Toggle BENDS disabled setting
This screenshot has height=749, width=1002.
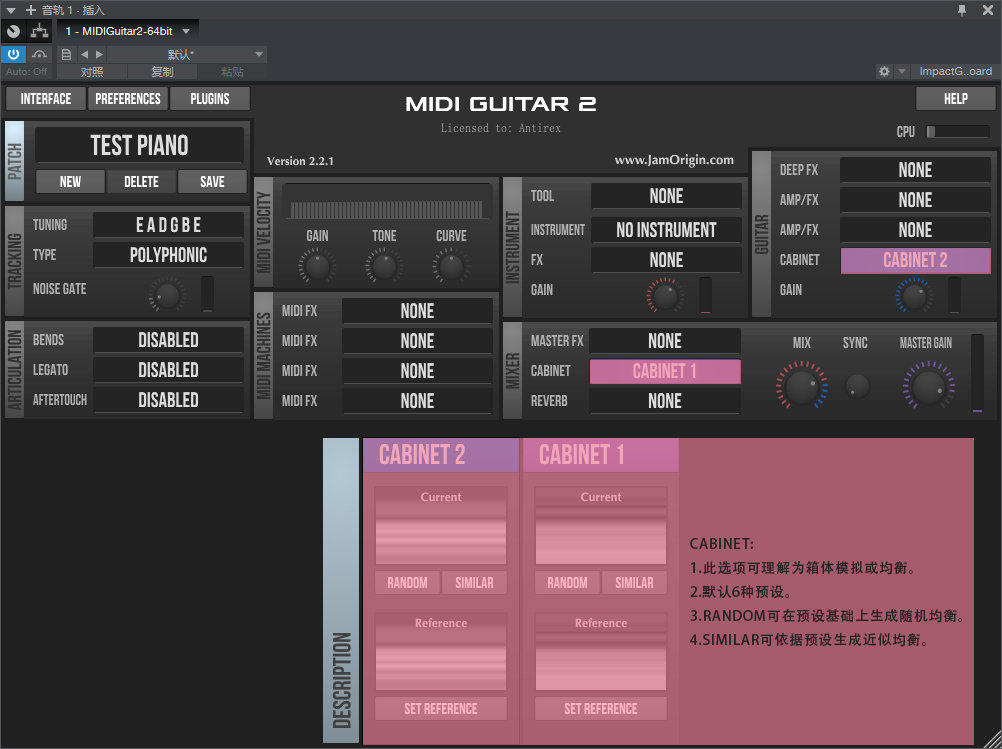(169, 340)
